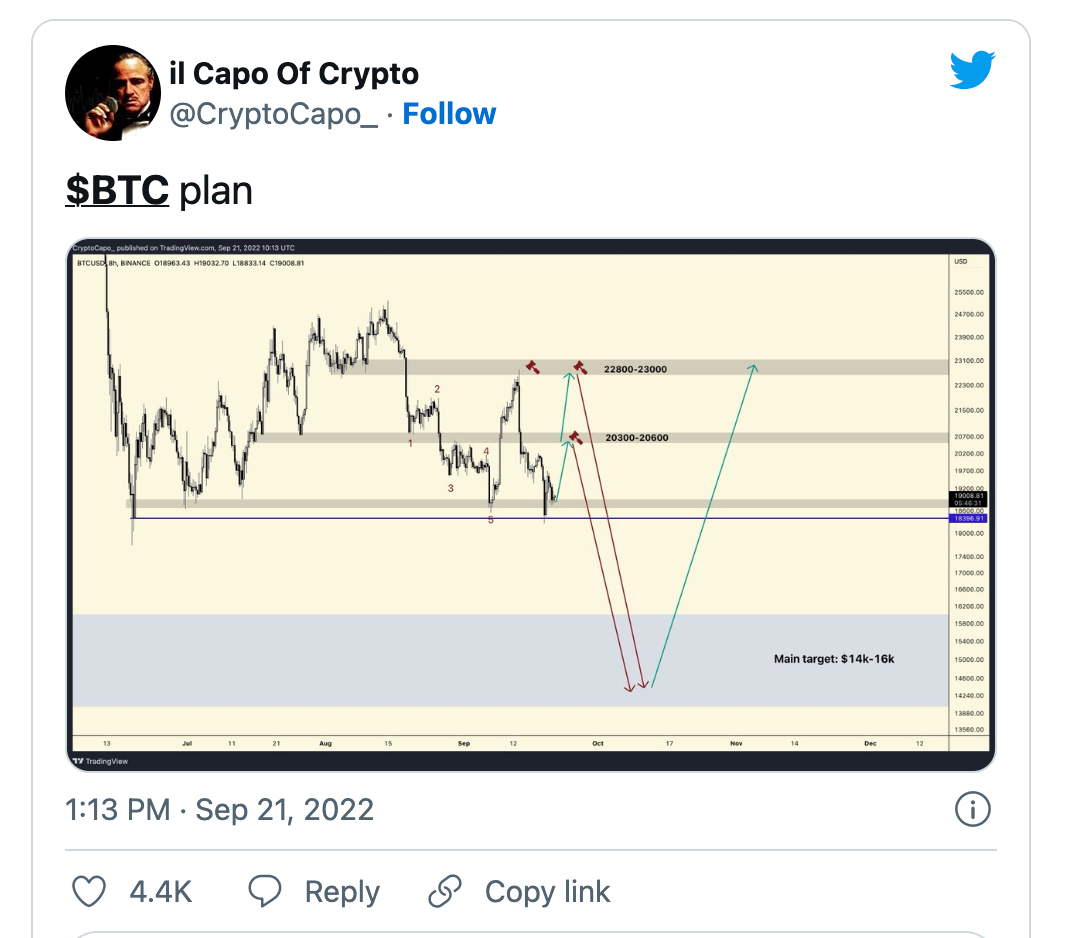Click the Twitter bird logo
This screenshot has width=1072, height=938.
pyautogui.click(x=972, y=69)
